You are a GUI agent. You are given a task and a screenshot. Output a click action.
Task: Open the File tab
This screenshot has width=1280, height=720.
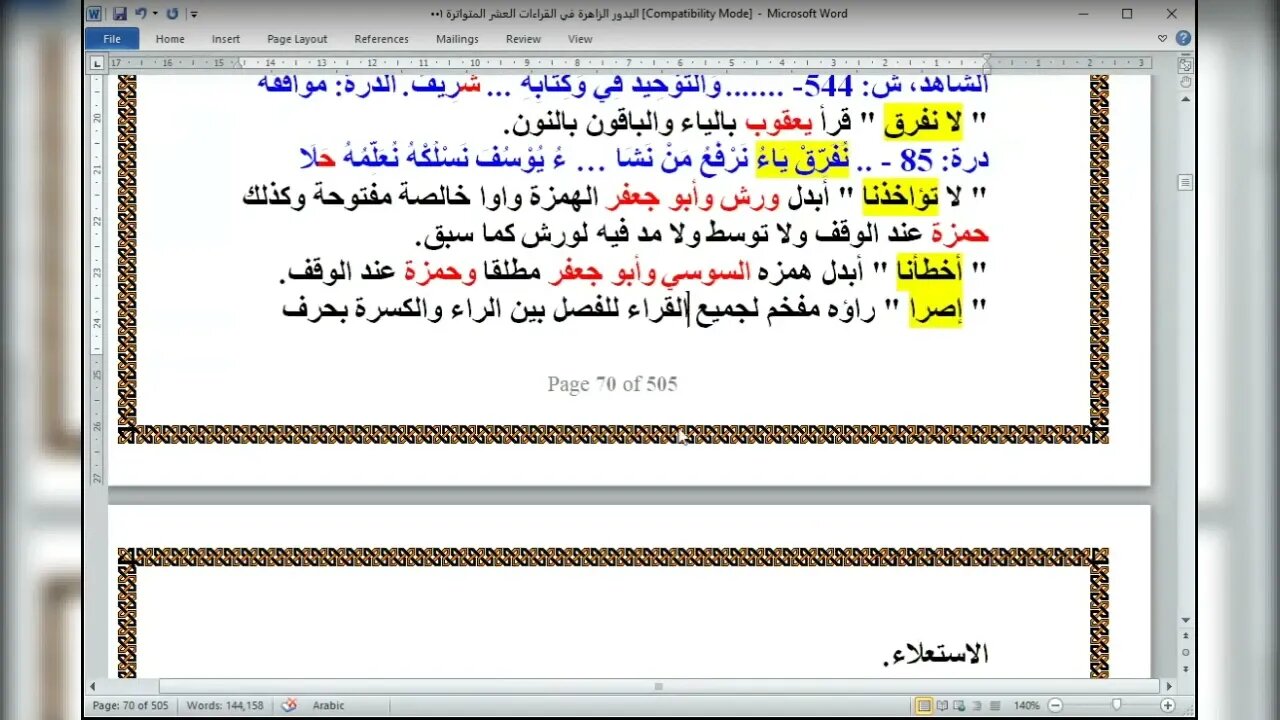[112, 39]
